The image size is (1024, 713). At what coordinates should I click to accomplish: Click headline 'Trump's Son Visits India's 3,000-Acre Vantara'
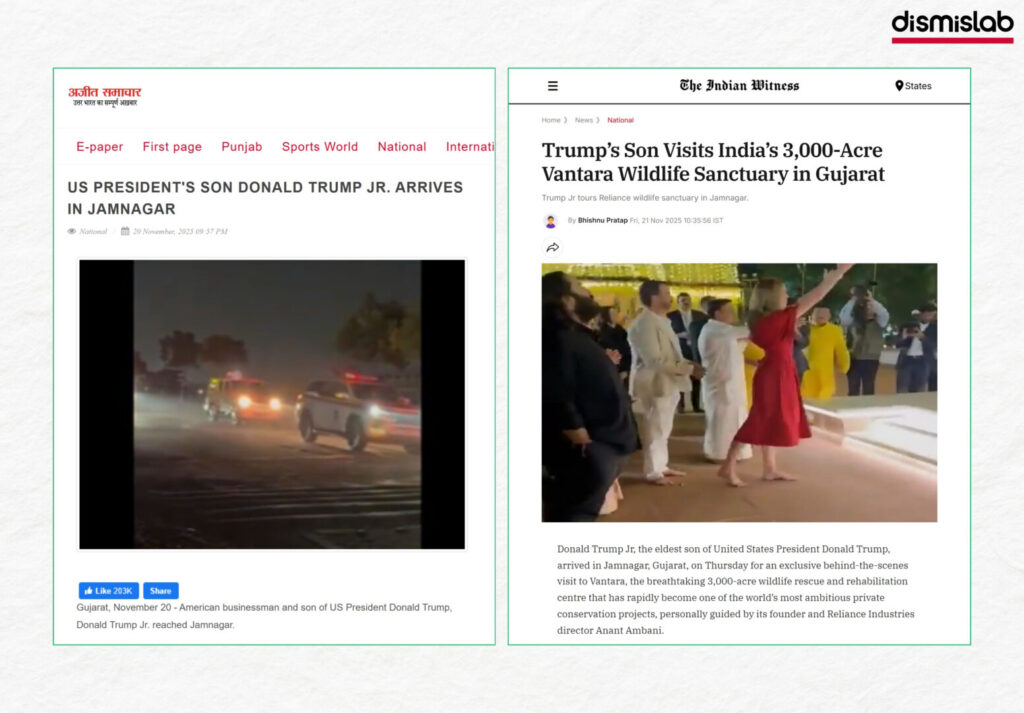pyautogui.click(x=713, y=162)
